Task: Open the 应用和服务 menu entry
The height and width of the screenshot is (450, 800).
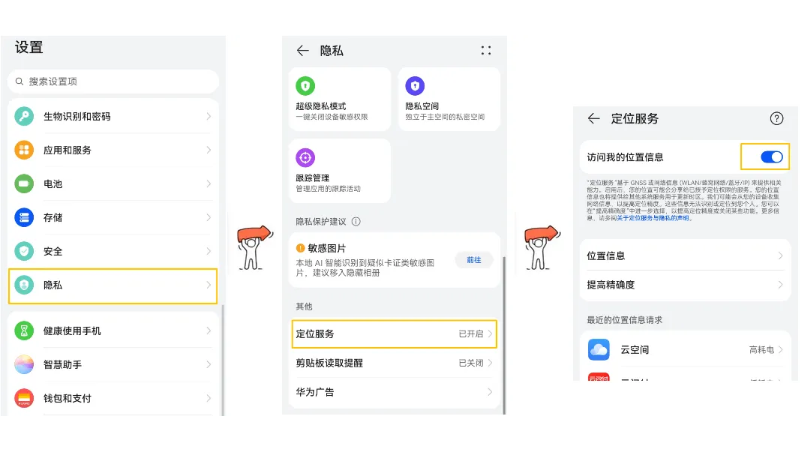Action: [113, 150]
